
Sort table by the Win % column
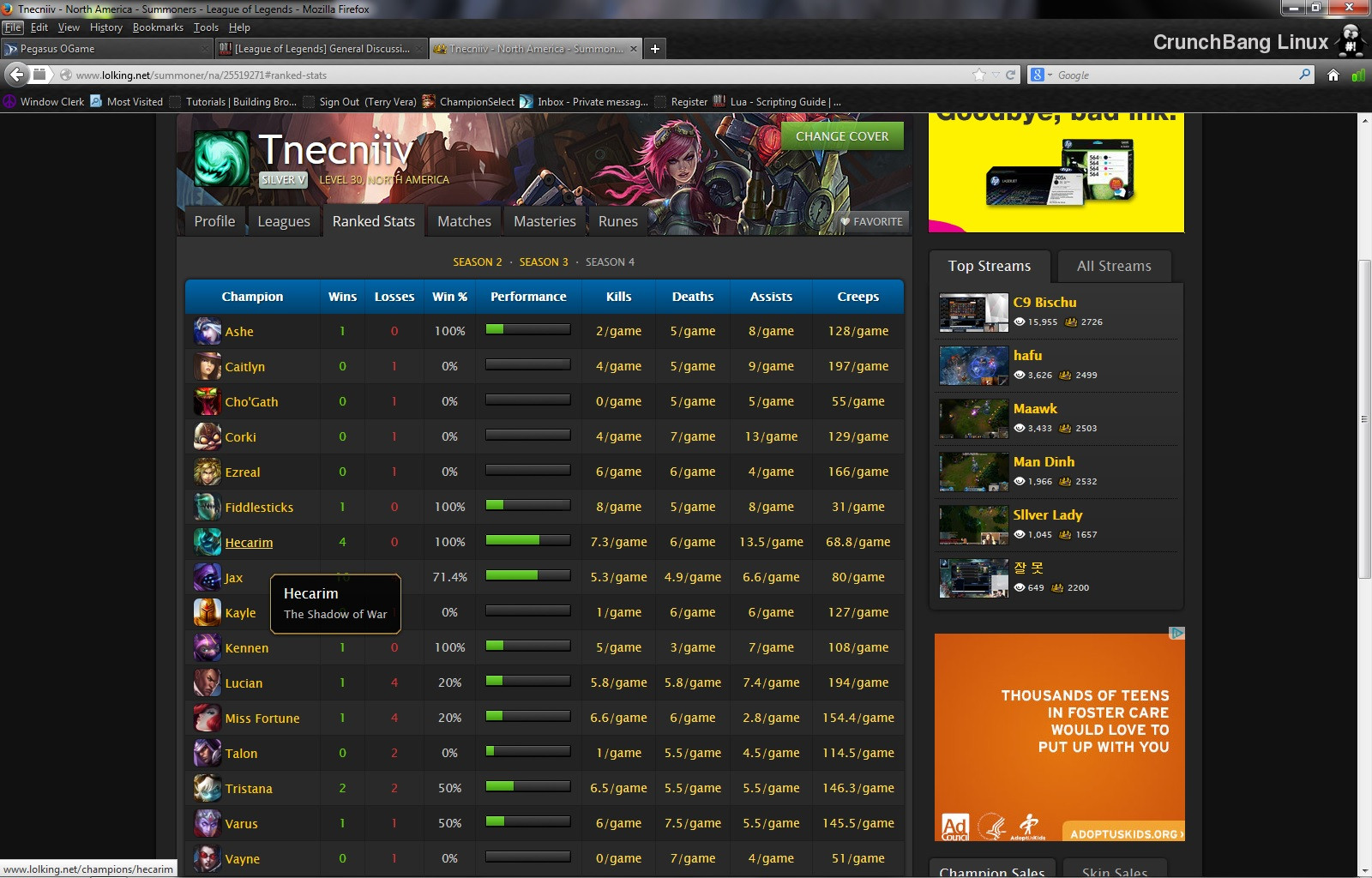coord(449,297)
